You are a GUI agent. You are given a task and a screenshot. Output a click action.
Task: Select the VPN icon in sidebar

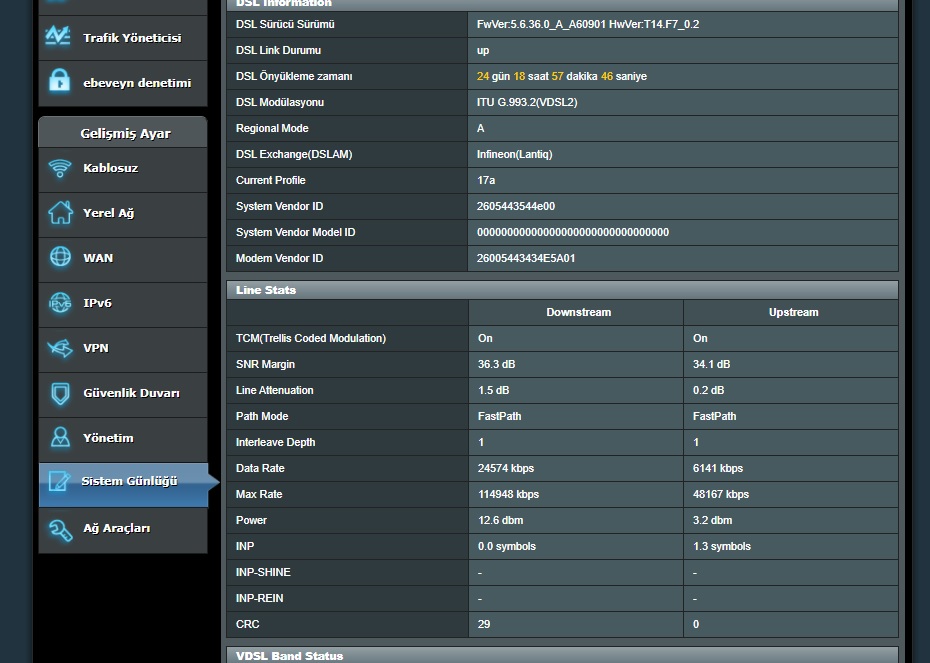pos(60,348)
